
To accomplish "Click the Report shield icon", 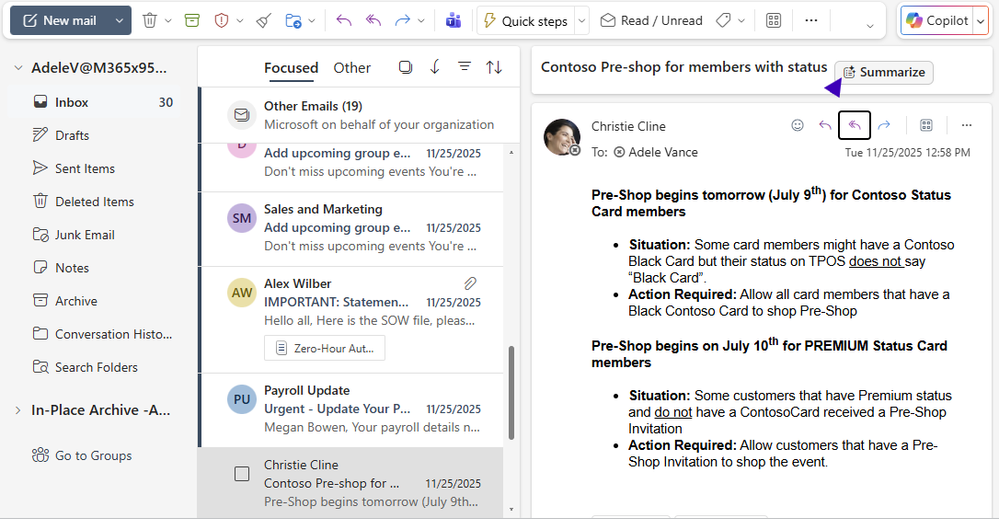I will click(221, 20).
